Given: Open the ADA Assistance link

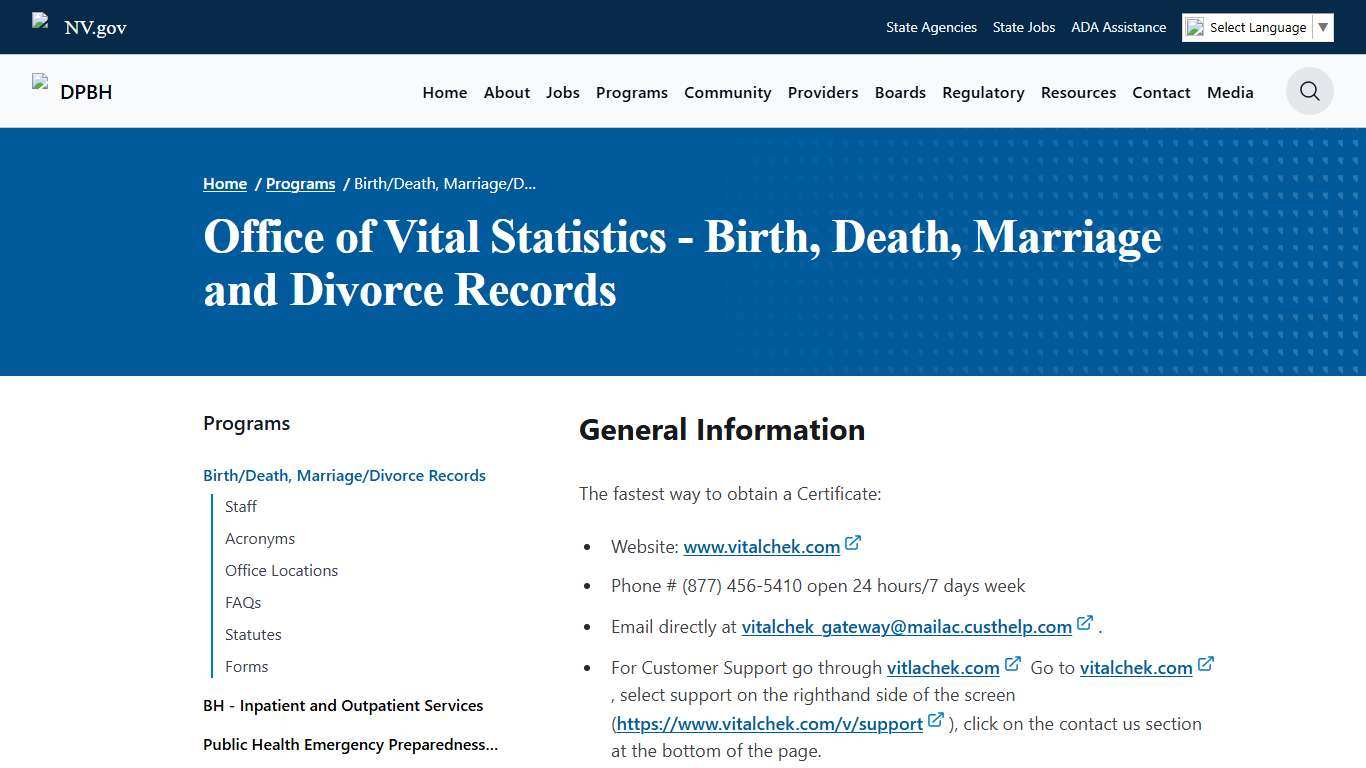Looking at the screenshot, I should click(x=1118, y=27).
